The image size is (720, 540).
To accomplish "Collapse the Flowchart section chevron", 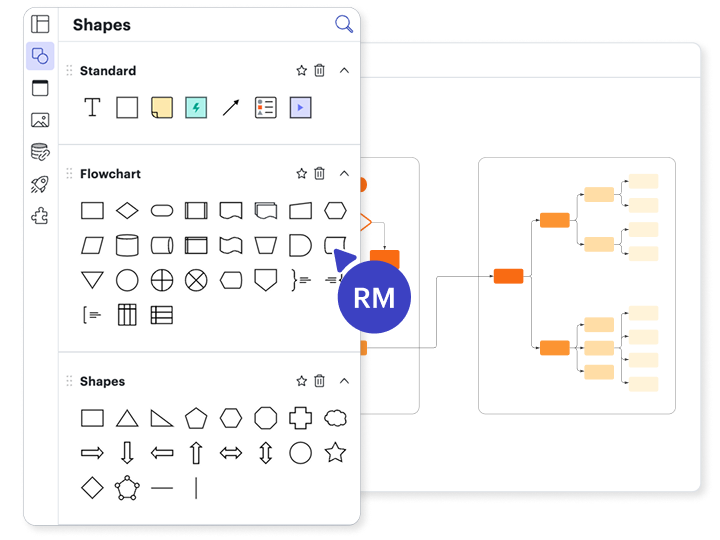I will coord(344,174).
